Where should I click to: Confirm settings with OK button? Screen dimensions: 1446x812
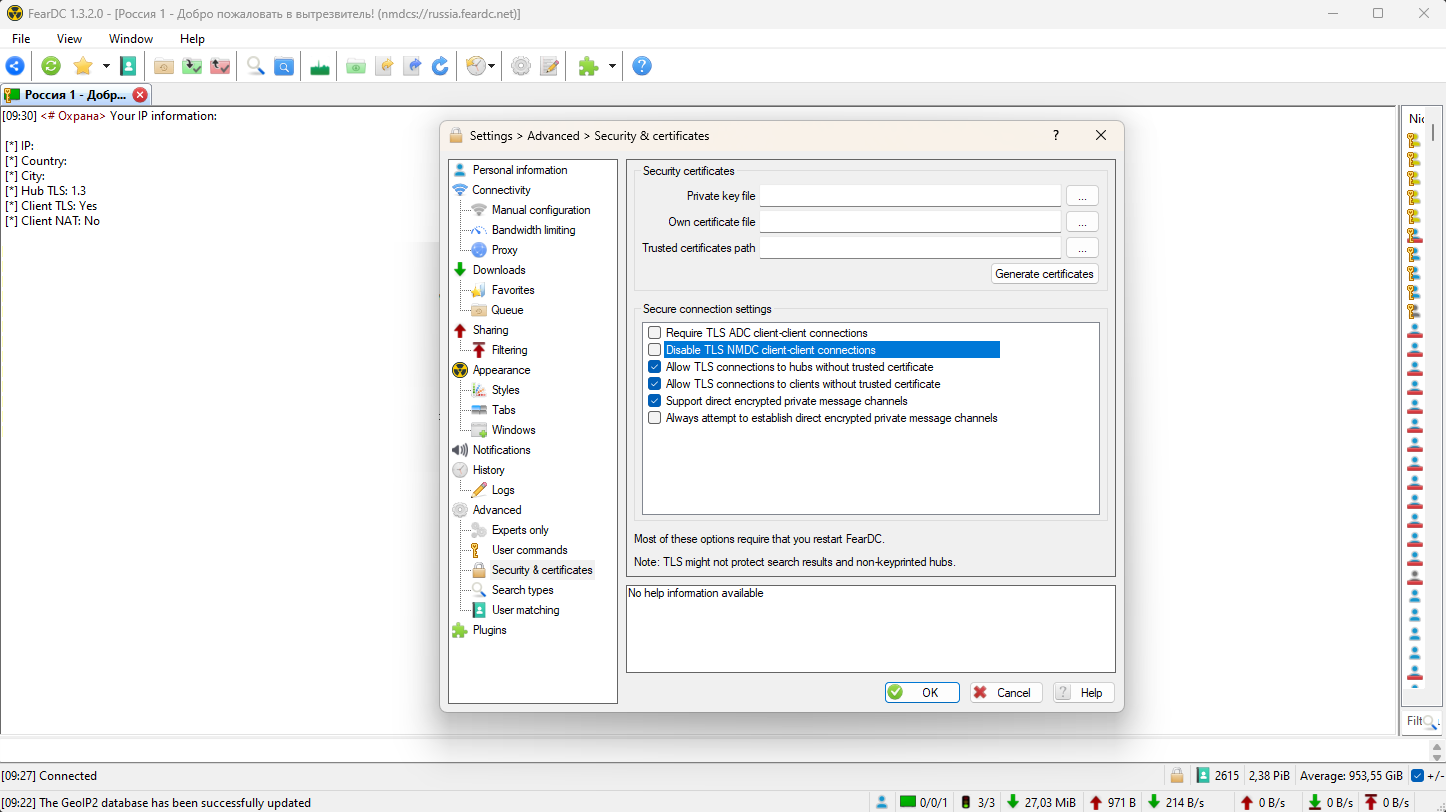click(x=922, y=692)
